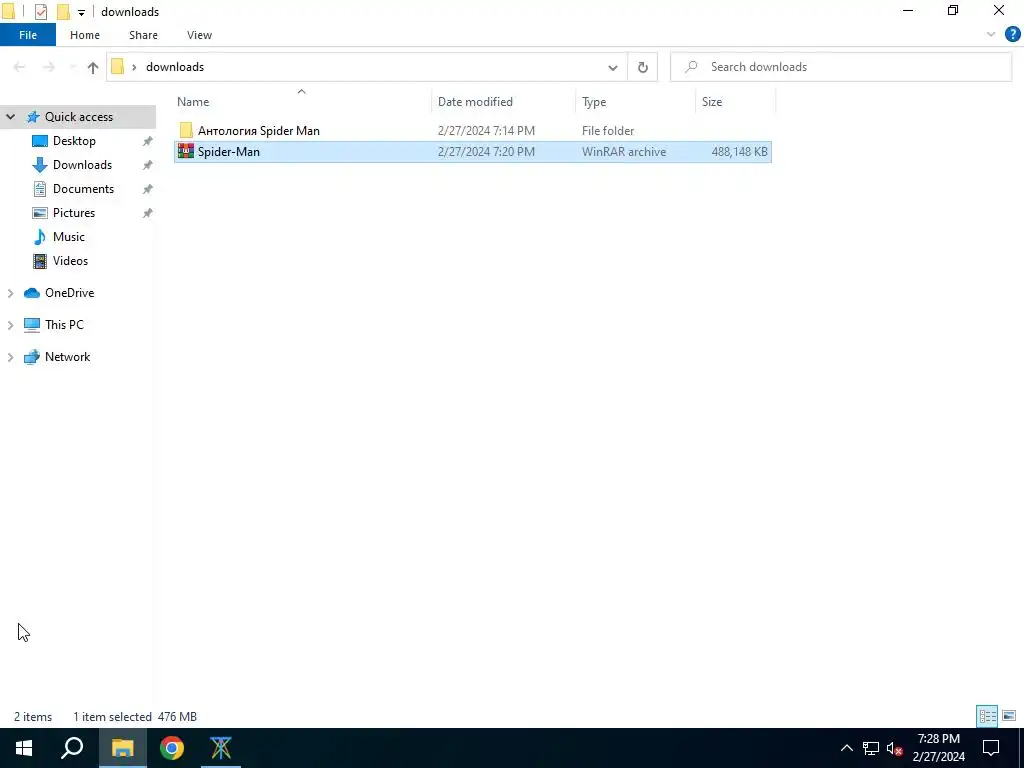The height and width of the screenshot is (768, 1024).
Task: Select This PC in navigation pane
Action: click(x=64, y=325)
